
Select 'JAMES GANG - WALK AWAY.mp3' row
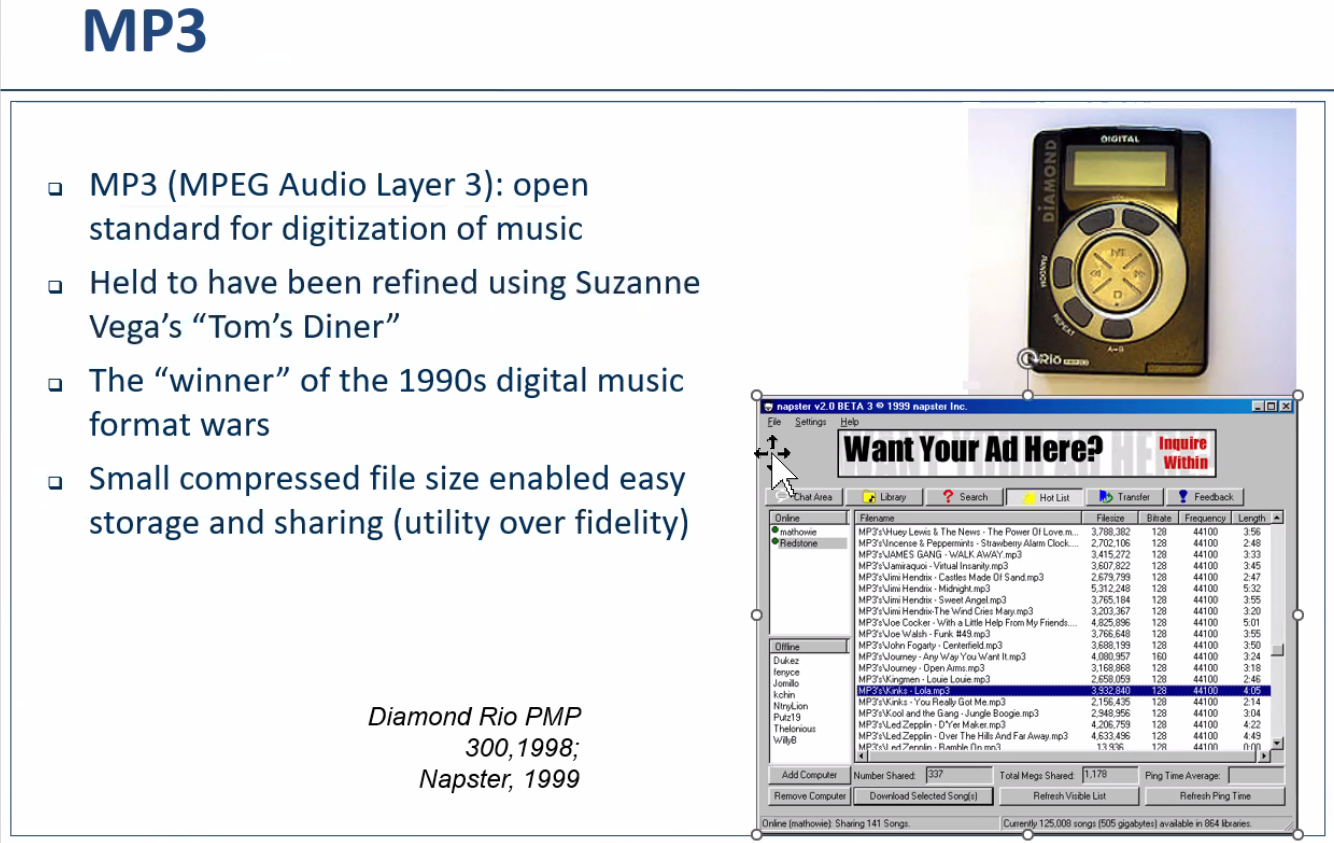click(x=1063, y=554)
